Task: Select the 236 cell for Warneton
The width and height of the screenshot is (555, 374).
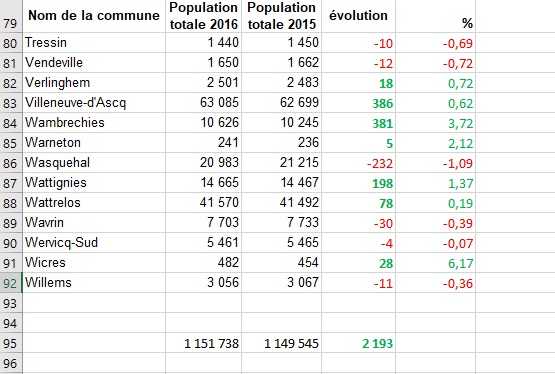Action: [x=281, y=143]
